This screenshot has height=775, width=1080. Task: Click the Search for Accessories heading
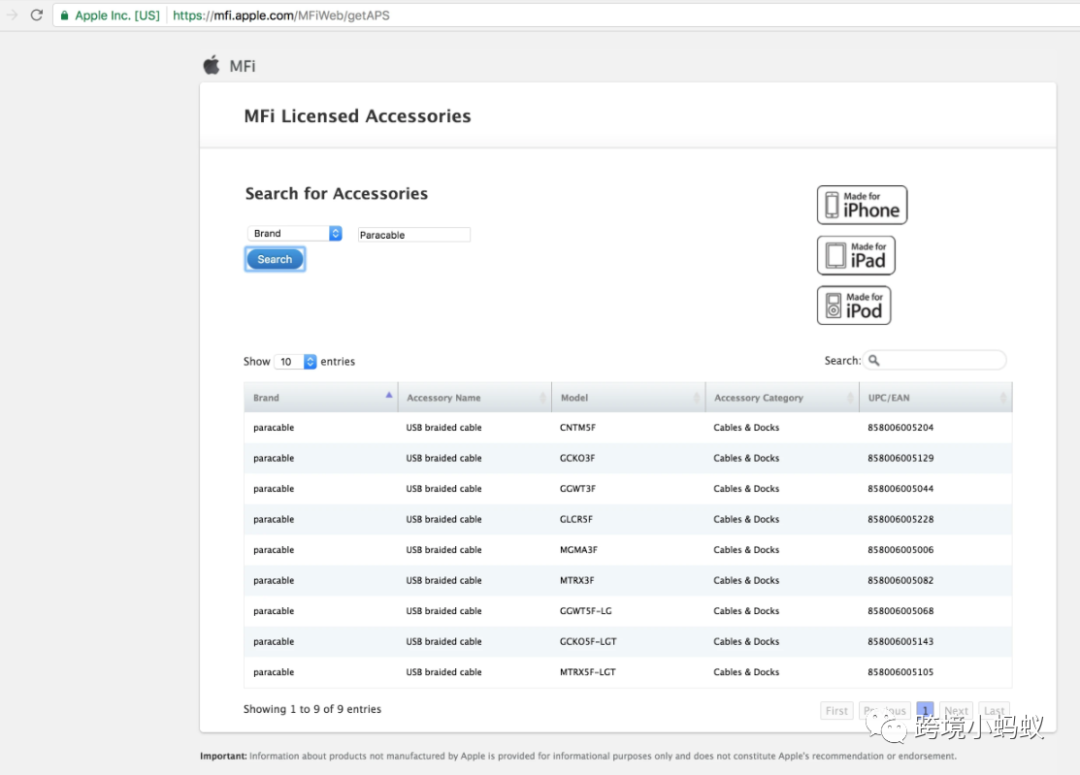[x=336, y=194]
